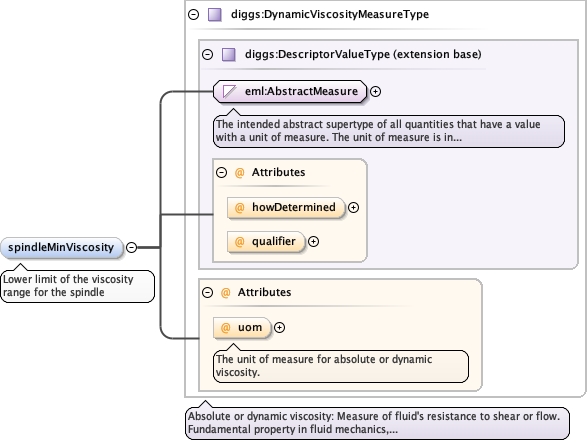The image size is (588, 443).
Task: Click the abstract element icon in eml:AbstractMeasure
Action: tap(229, 91)
